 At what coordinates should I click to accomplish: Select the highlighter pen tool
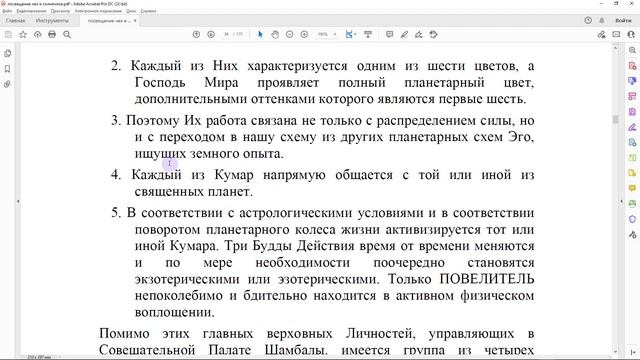[x=404, y=35]
